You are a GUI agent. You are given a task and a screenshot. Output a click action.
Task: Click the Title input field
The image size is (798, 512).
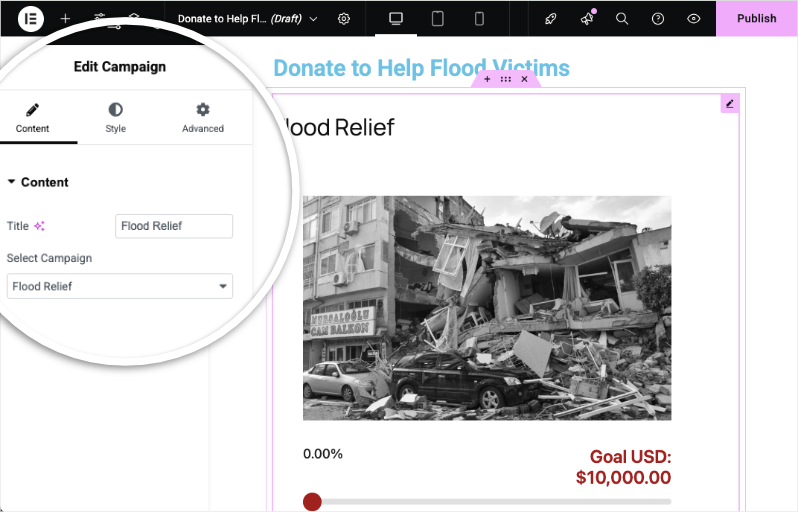(174, 226)
